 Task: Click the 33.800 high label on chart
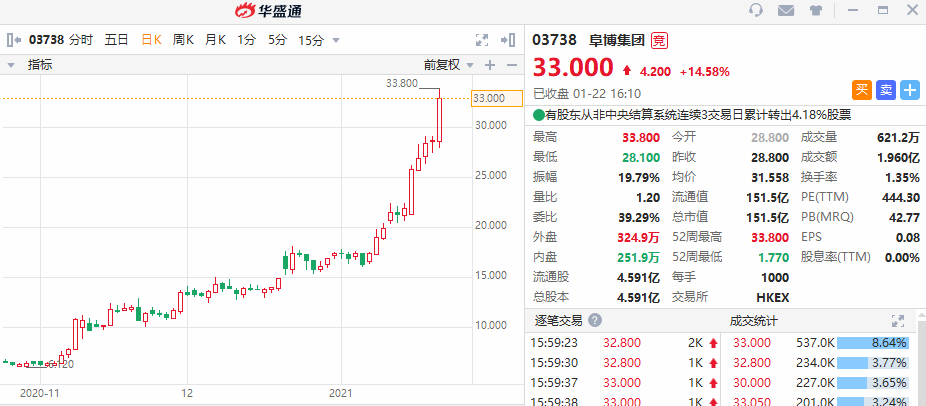tap(402, 83)
